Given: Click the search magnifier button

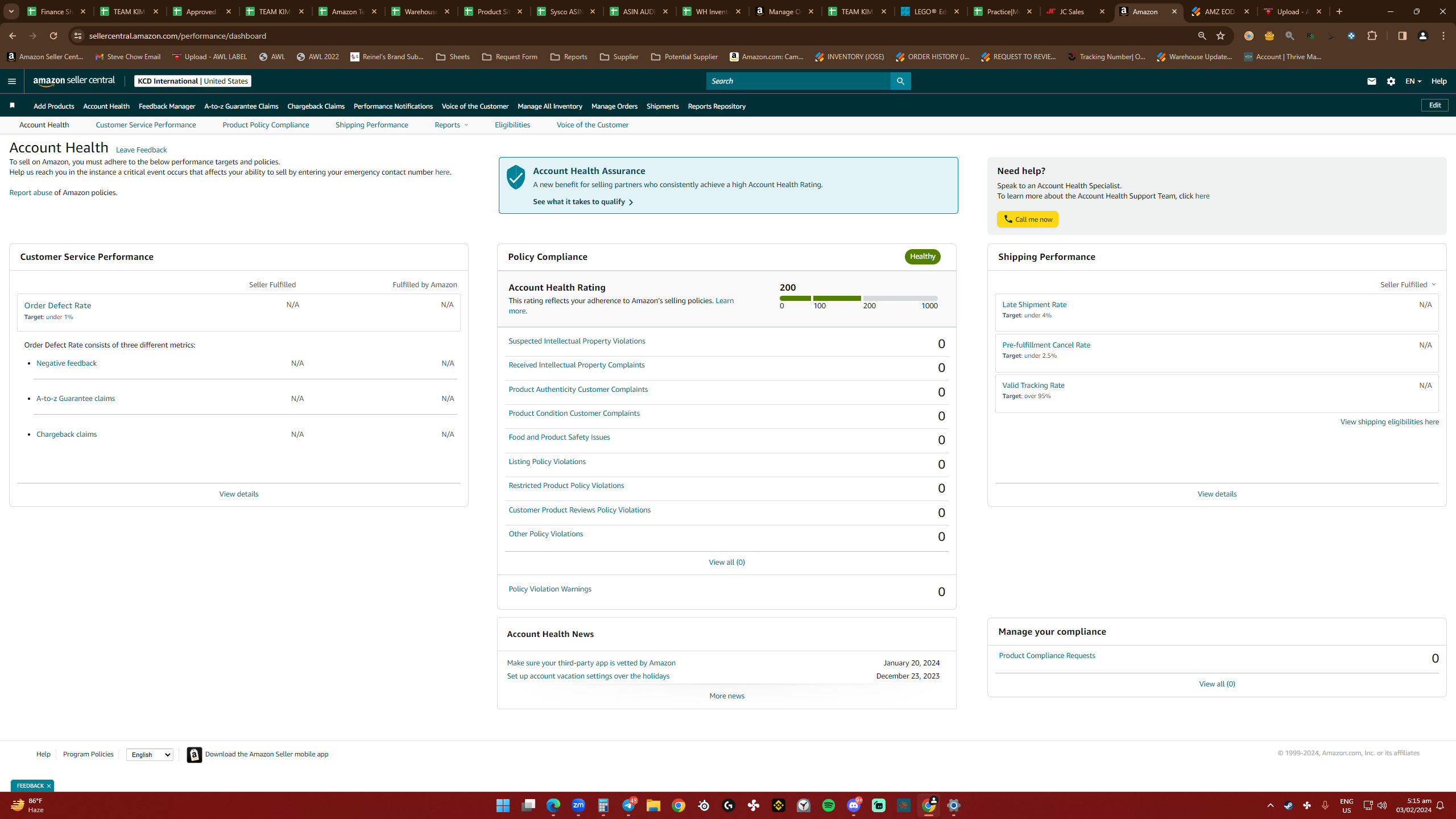Looking at the screenshot, I should tap(900, 81).
